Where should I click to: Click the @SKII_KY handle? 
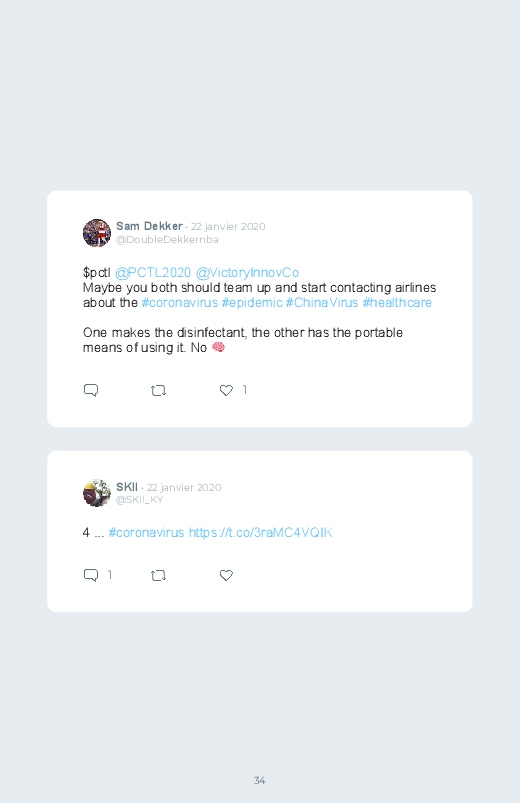pos(139,500)
